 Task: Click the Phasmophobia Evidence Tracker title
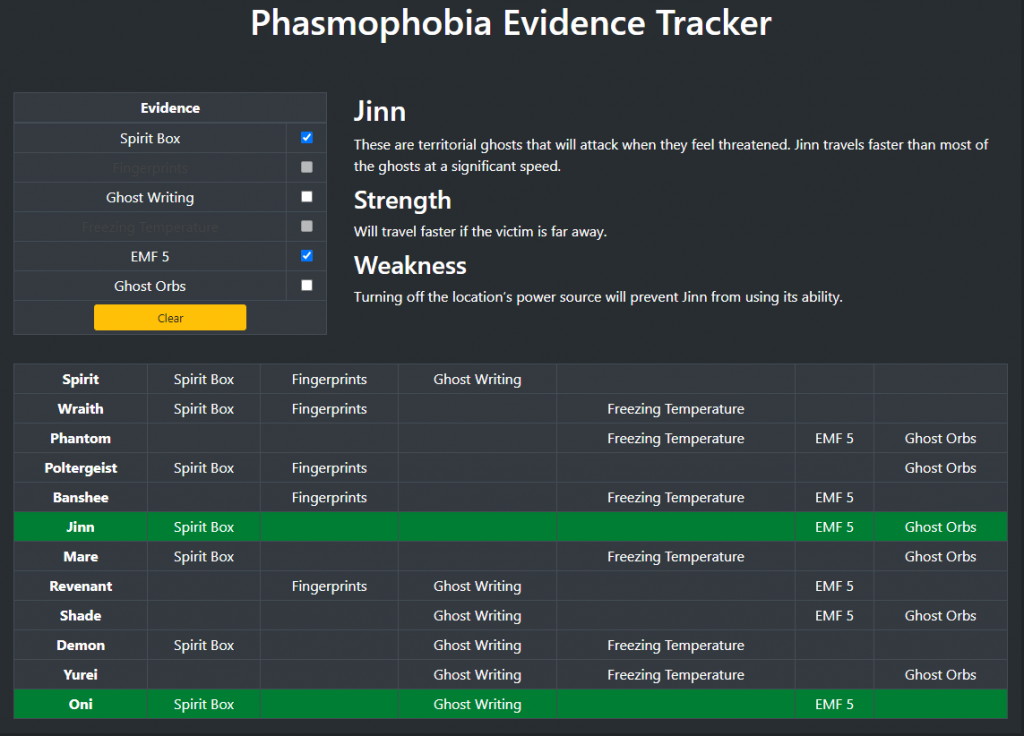512,23
